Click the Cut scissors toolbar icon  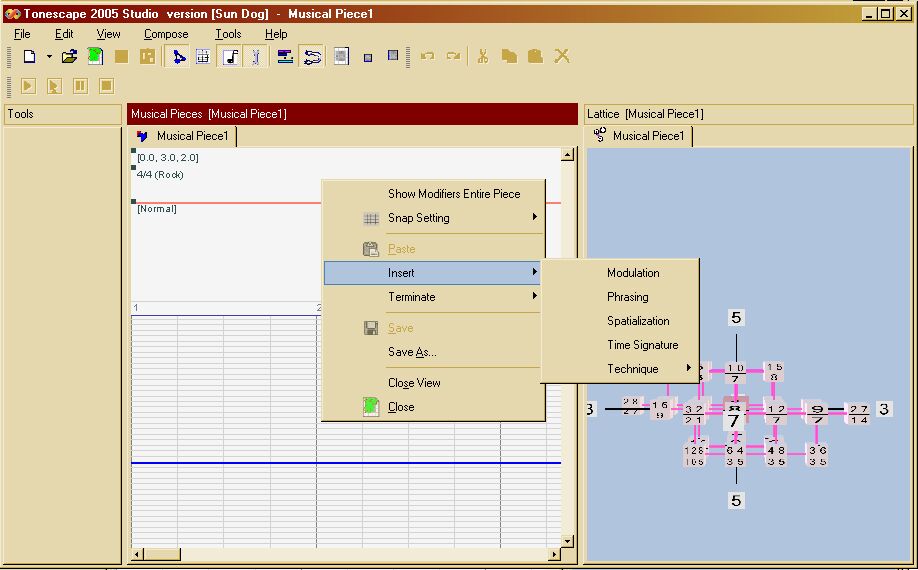(482, 57)
